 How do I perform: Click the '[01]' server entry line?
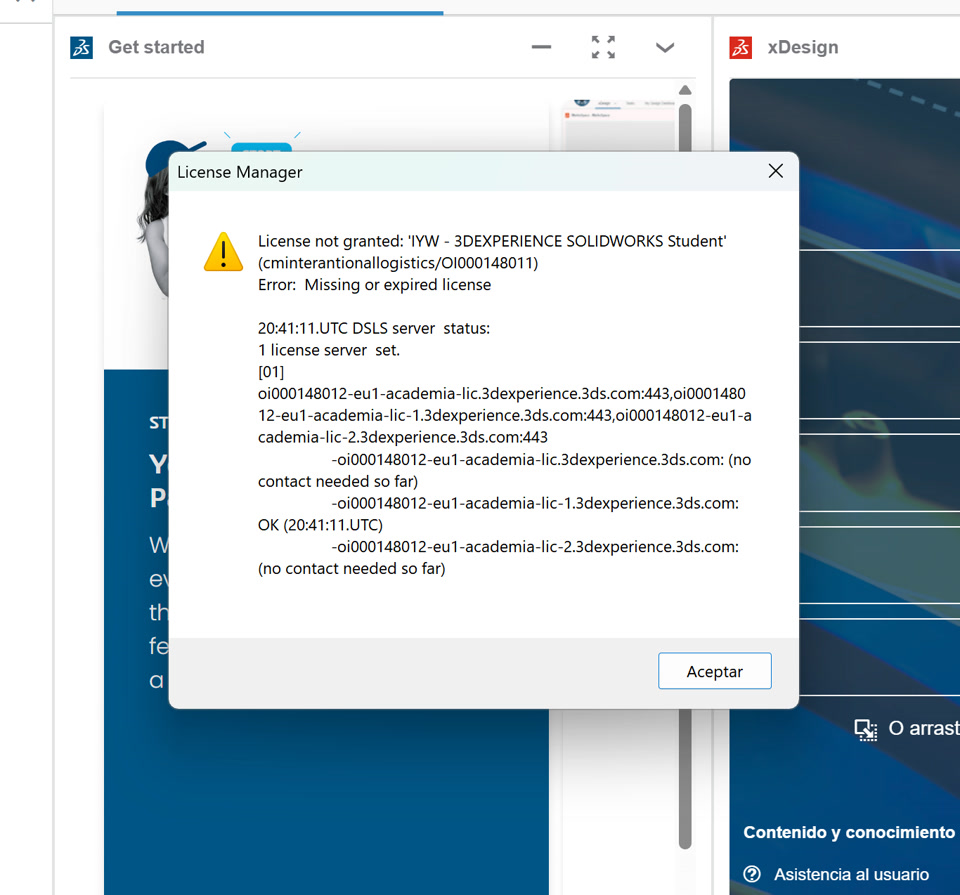(271, 372)
